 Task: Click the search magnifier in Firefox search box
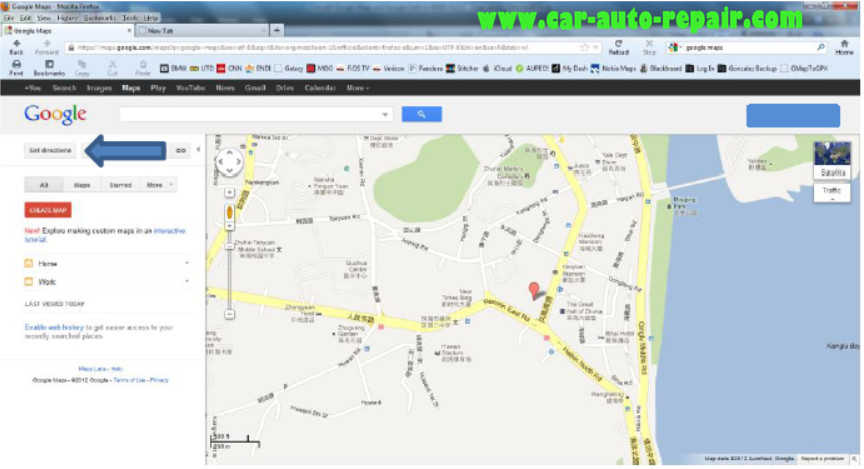(820, 47)
